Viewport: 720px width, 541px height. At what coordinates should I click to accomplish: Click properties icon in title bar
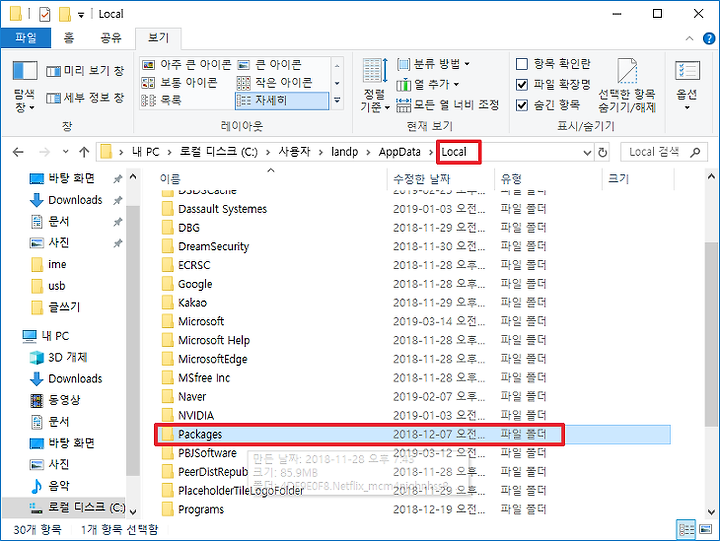[x=44, y=14]
